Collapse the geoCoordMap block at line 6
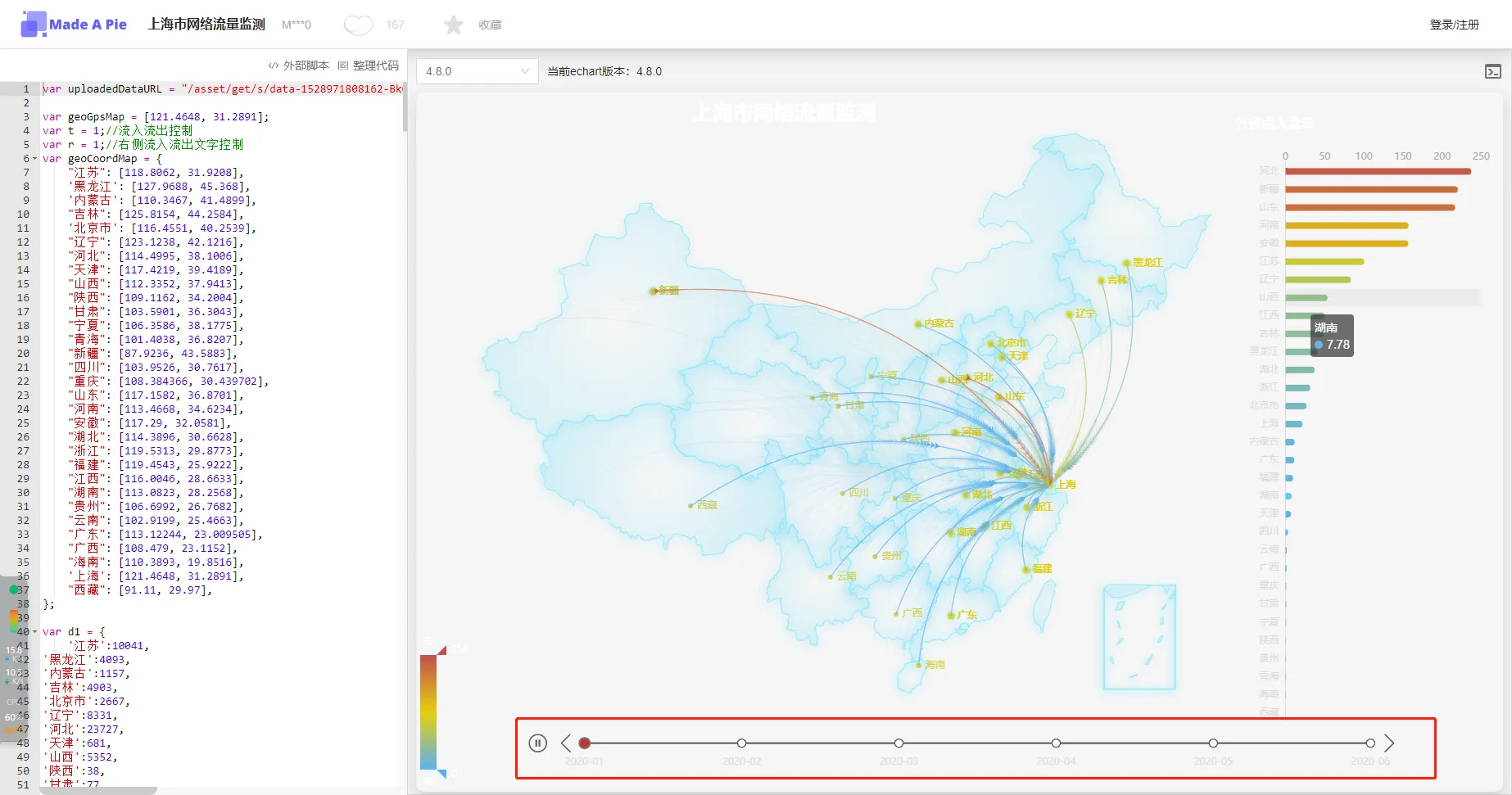This screenshot has height=795, width=1512. 34,158
